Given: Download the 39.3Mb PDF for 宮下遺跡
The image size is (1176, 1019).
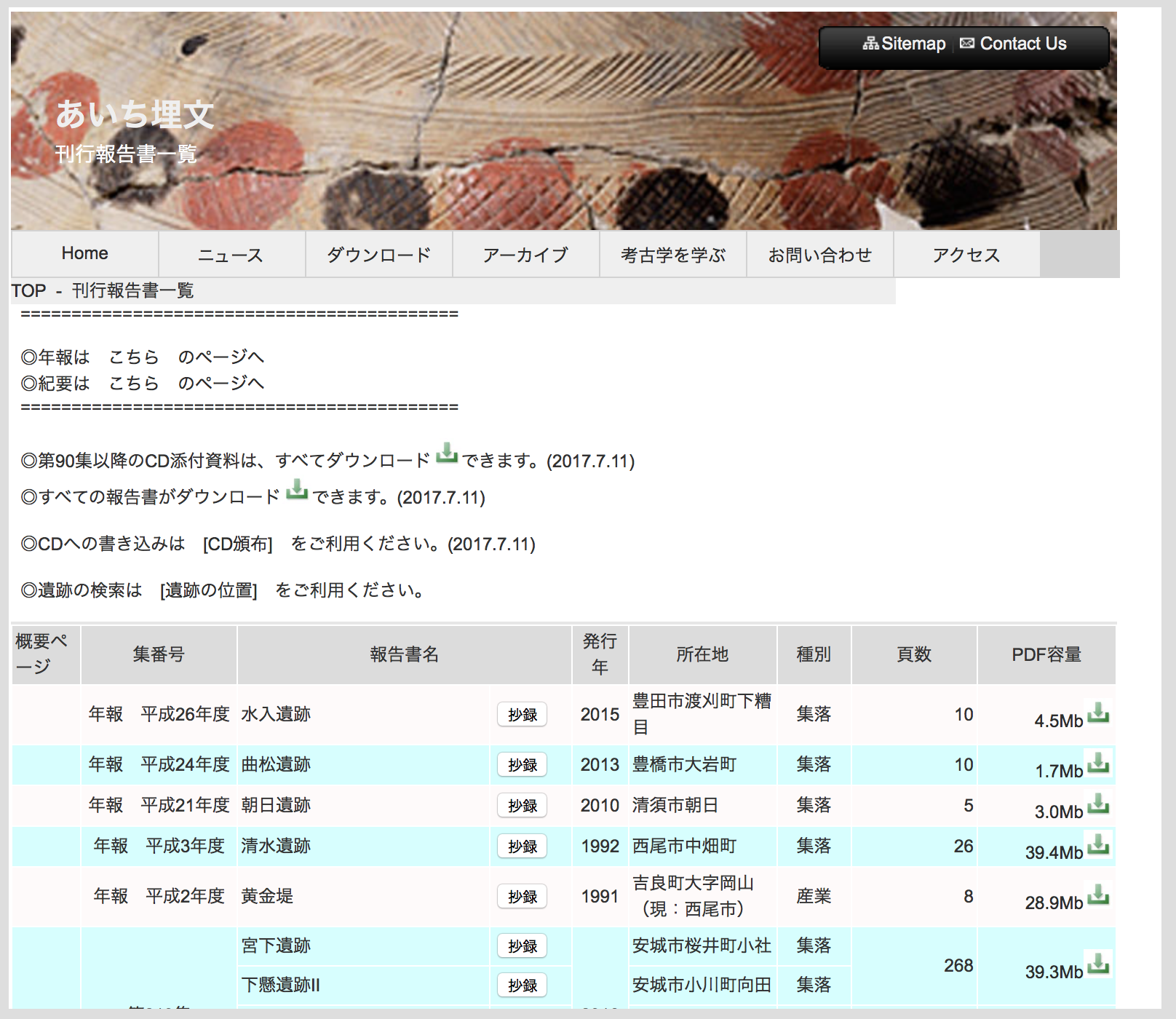Looking at the screenshot, I should pos(1098,964).
